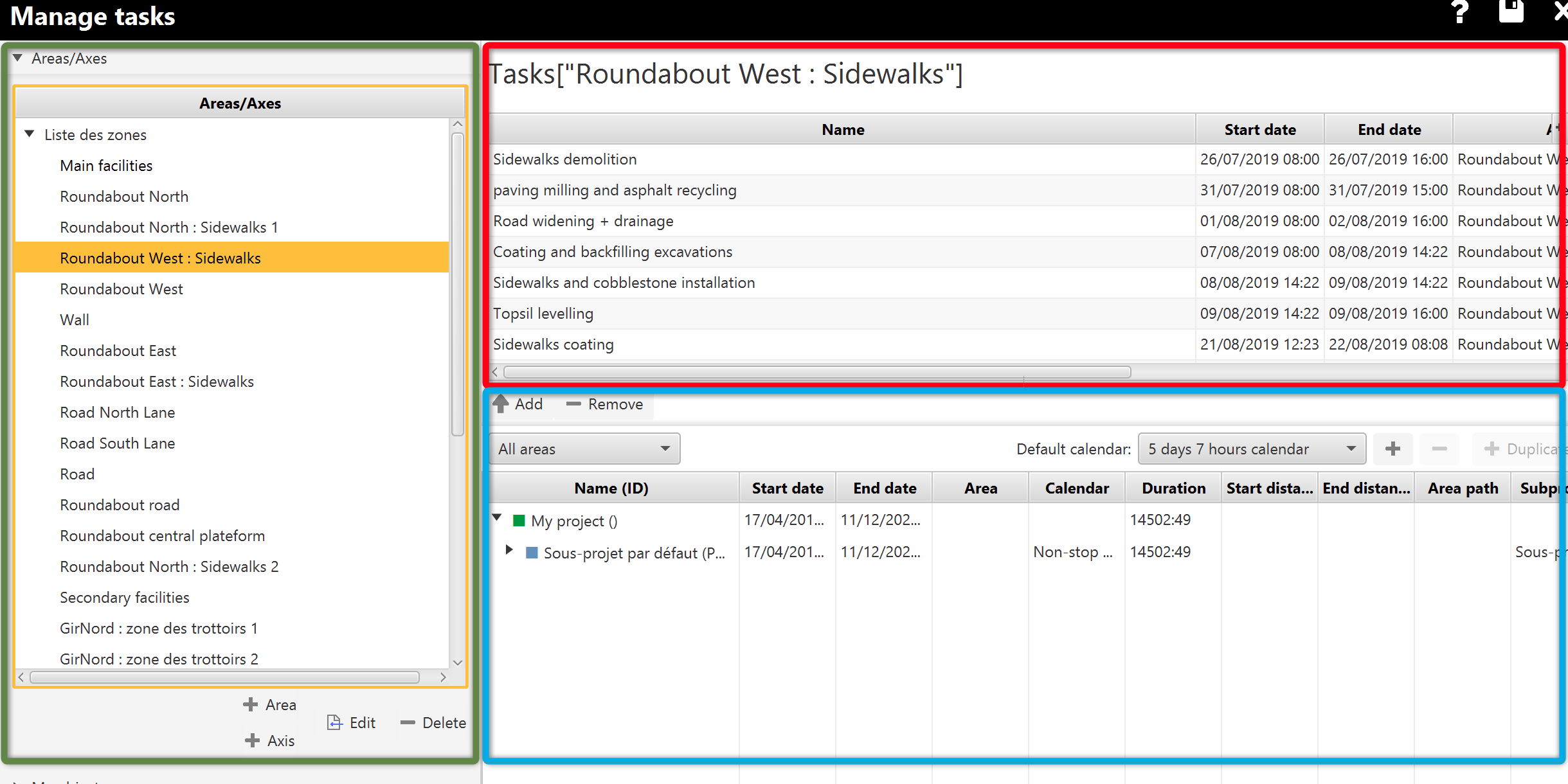Collapse the Liste des zones tree
The width and height of the screenshot is (1568, 784).
click(x=30, y=134)
